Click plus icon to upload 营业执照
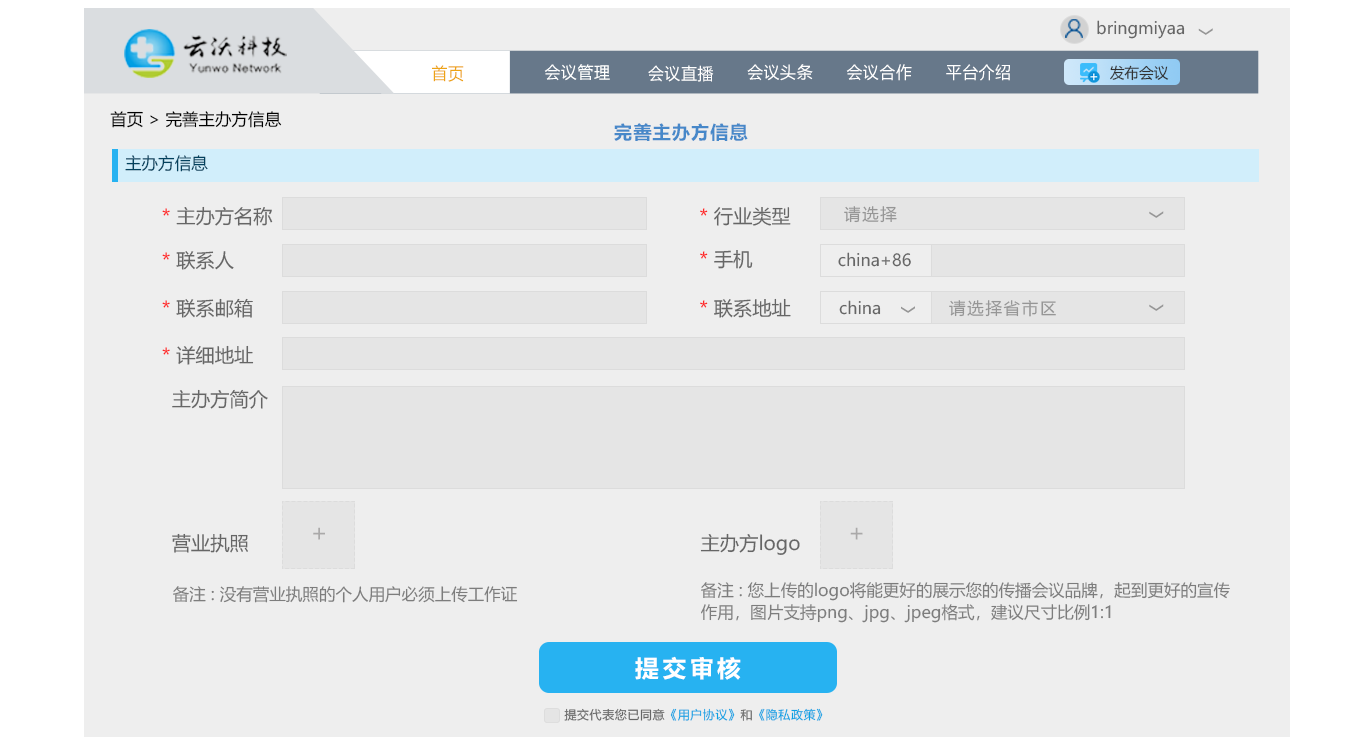1359x756 pixels. point(318,535)
